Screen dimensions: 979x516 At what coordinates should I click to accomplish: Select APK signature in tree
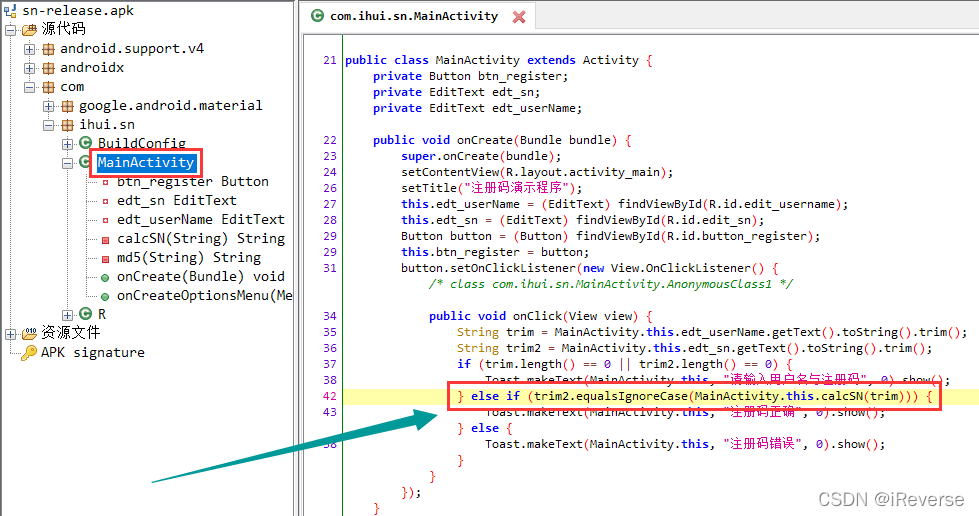(92, 352)
